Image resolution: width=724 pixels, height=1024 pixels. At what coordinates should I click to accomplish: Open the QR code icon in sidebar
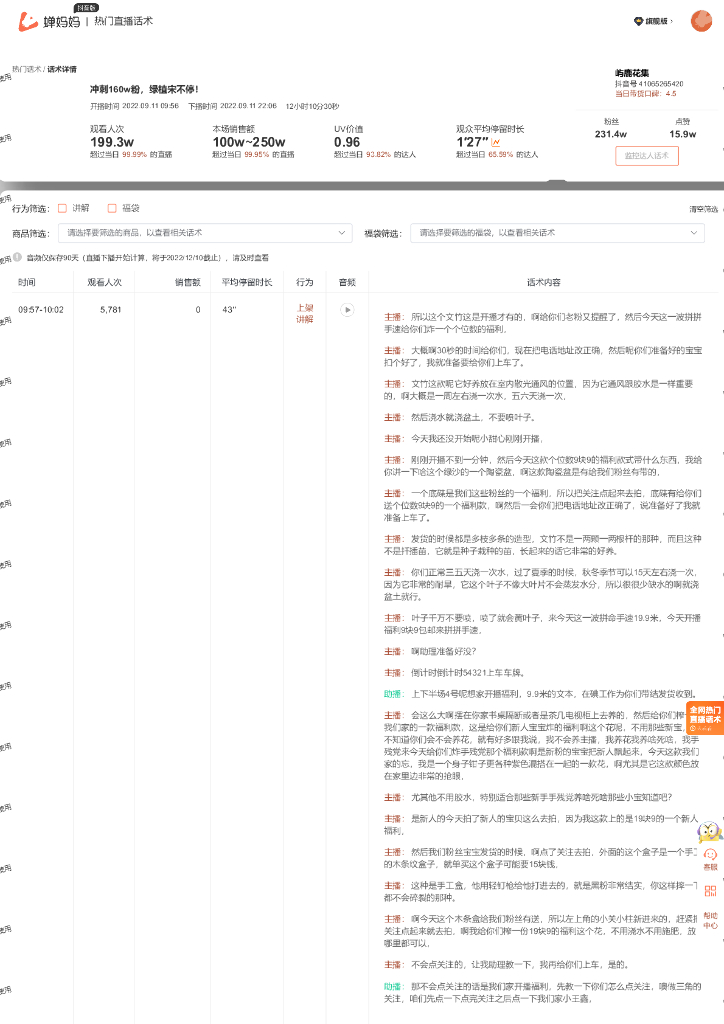[710, 891]
